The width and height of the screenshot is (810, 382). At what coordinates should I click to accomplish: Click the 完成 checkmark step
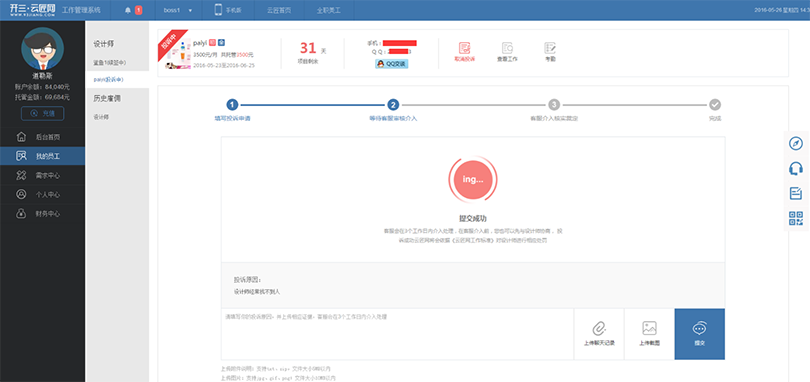pos(715,105)
